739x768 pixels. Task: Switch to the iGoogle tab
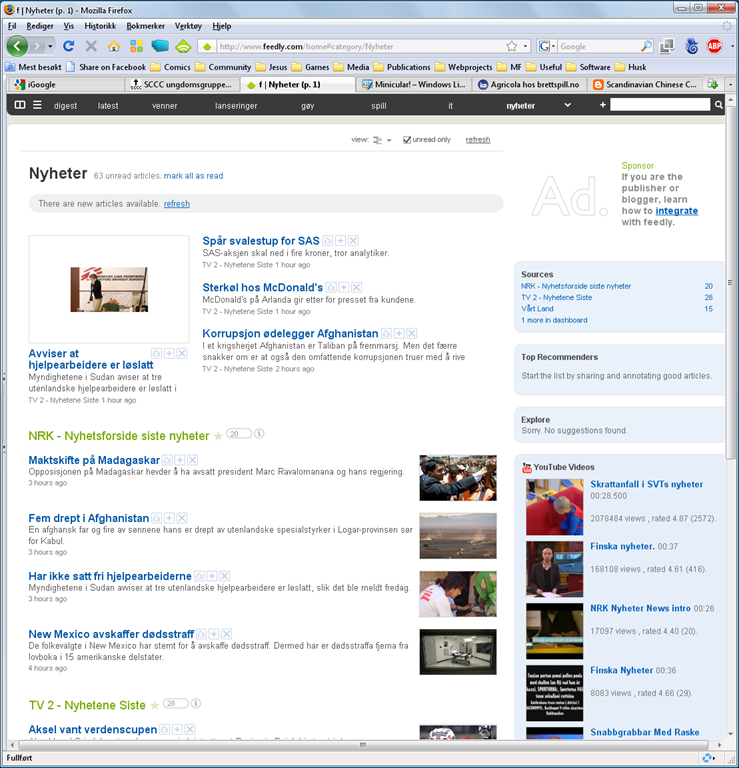(66, 84)
